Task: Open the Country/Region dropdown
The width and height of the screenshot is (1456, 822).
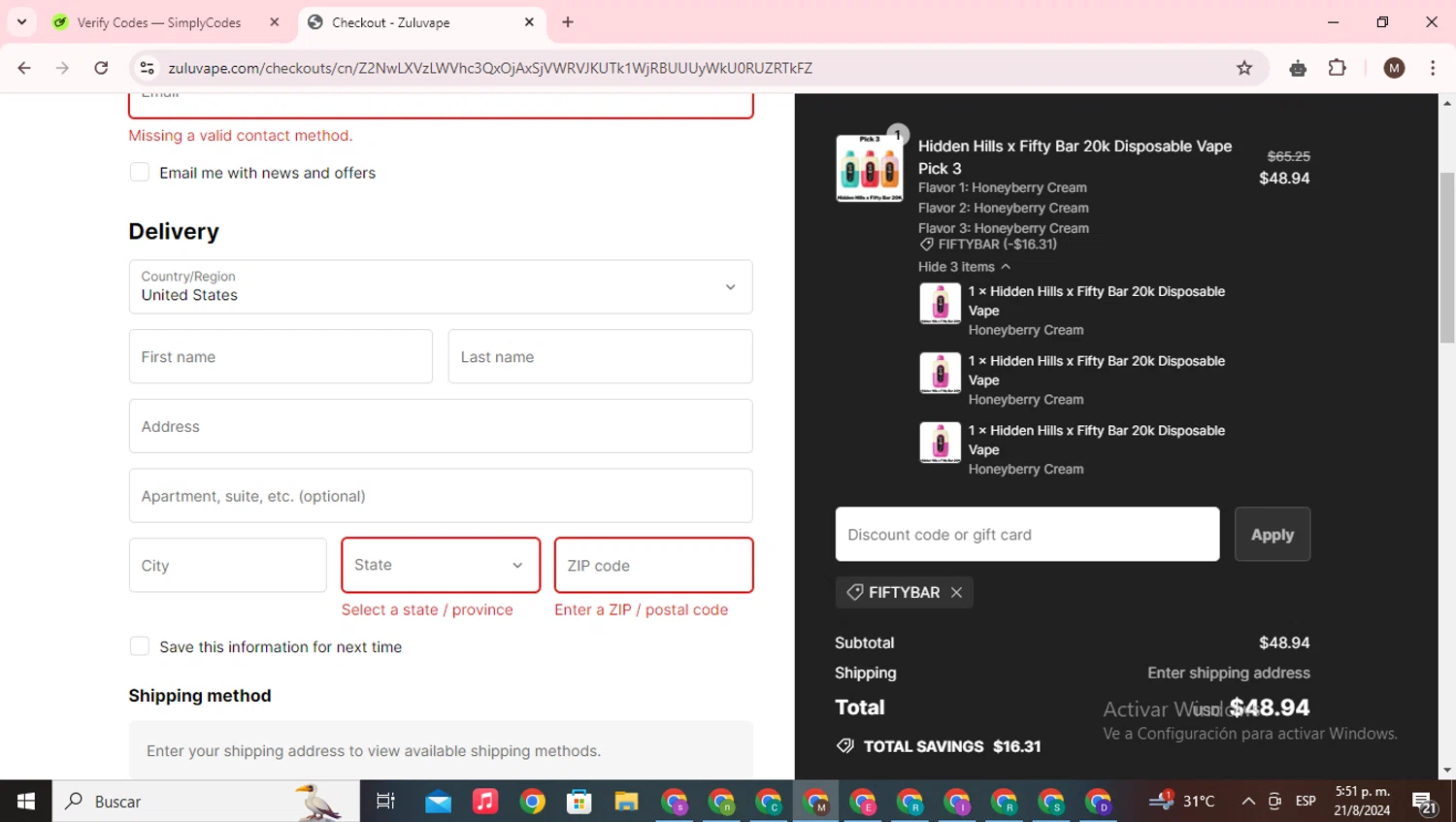Action: 441,286
